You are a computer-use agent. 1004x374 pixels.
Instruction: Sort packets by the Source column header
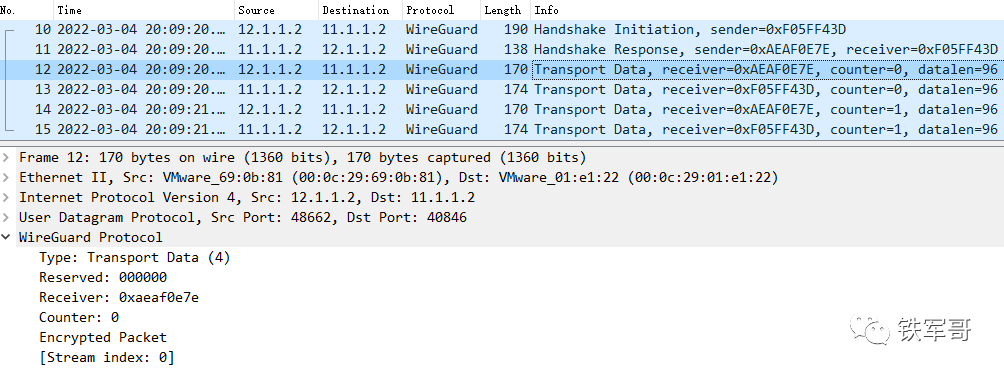point(277,10)
